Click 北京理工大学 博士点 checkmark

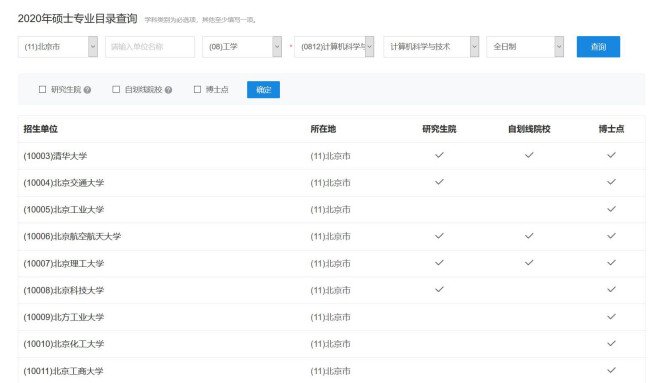(x=611, y=263)
